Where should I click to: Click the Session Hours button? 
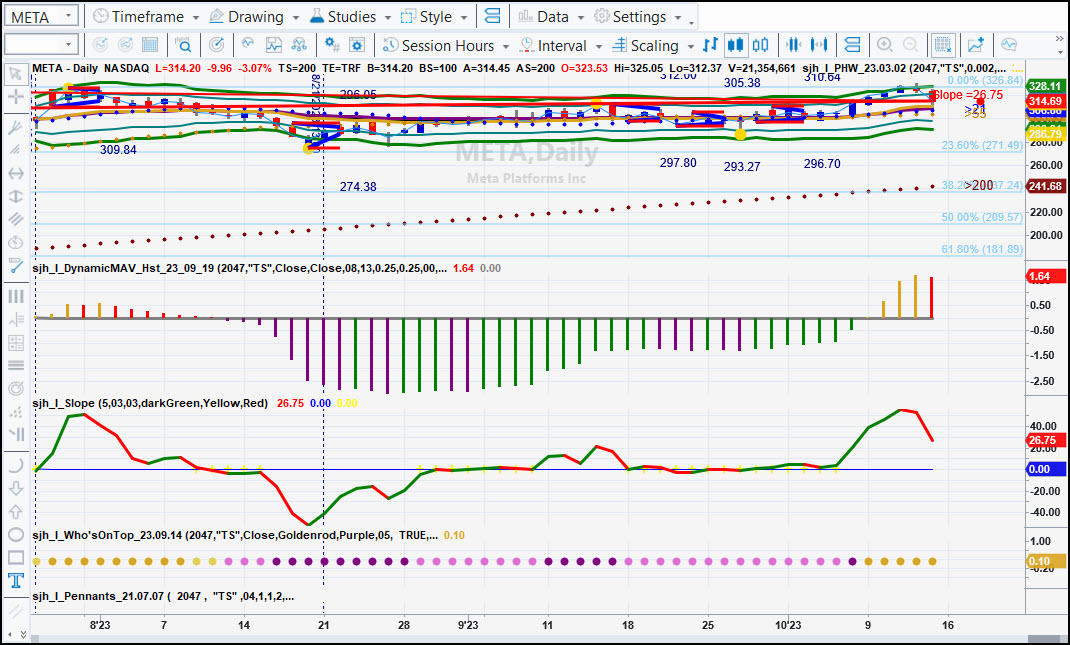tap(439, 46)
